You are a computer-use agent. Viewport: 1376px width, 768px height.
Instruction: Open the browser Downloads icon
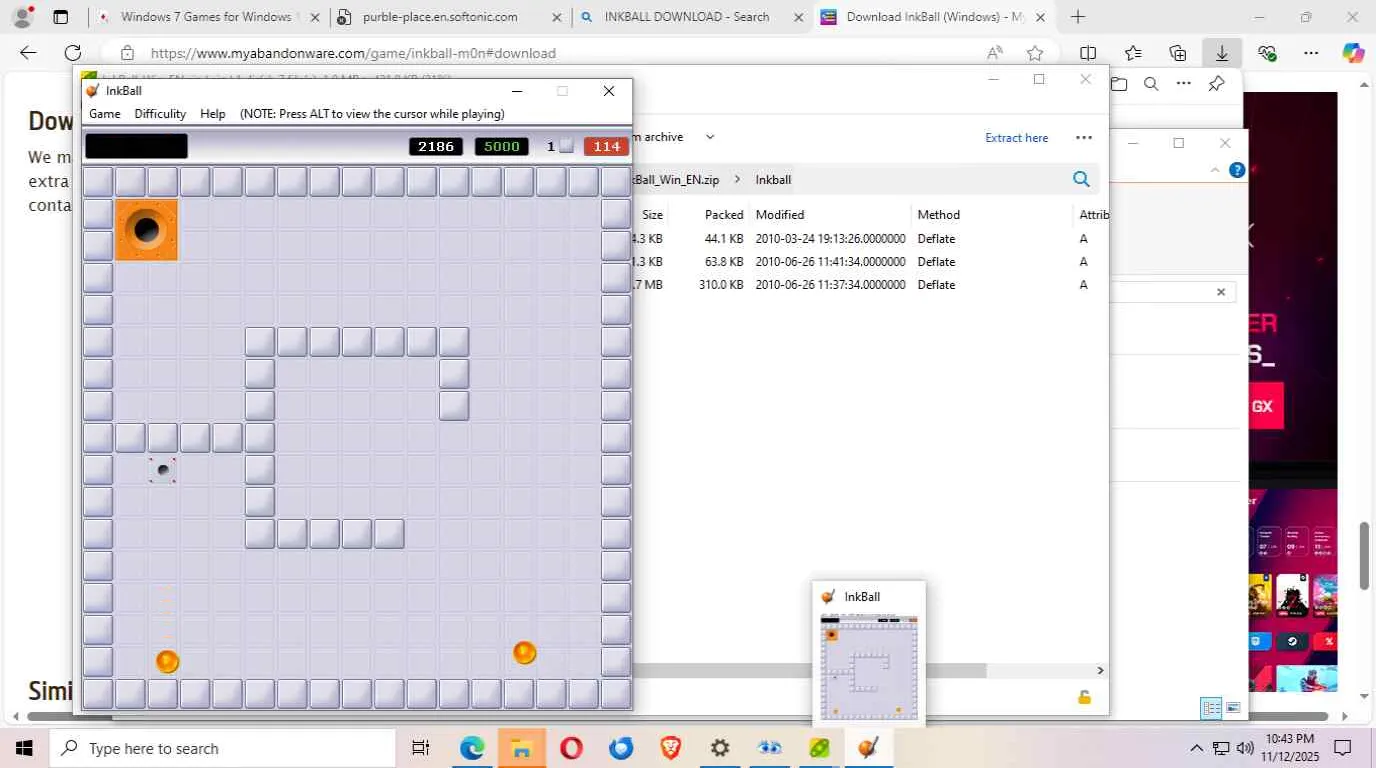[x=1222, y=53]
